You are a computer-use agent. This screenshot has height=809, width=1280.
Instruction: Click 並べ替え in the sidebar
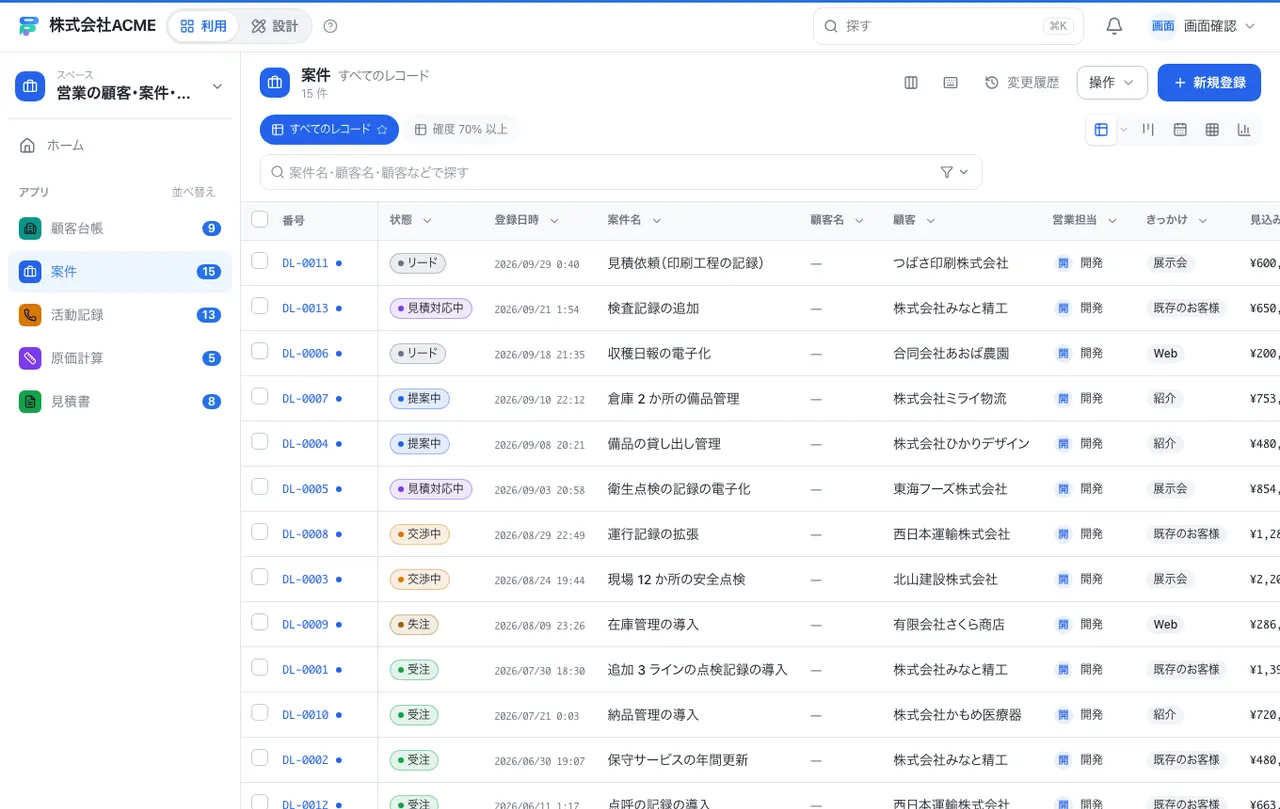coord(193,192)
